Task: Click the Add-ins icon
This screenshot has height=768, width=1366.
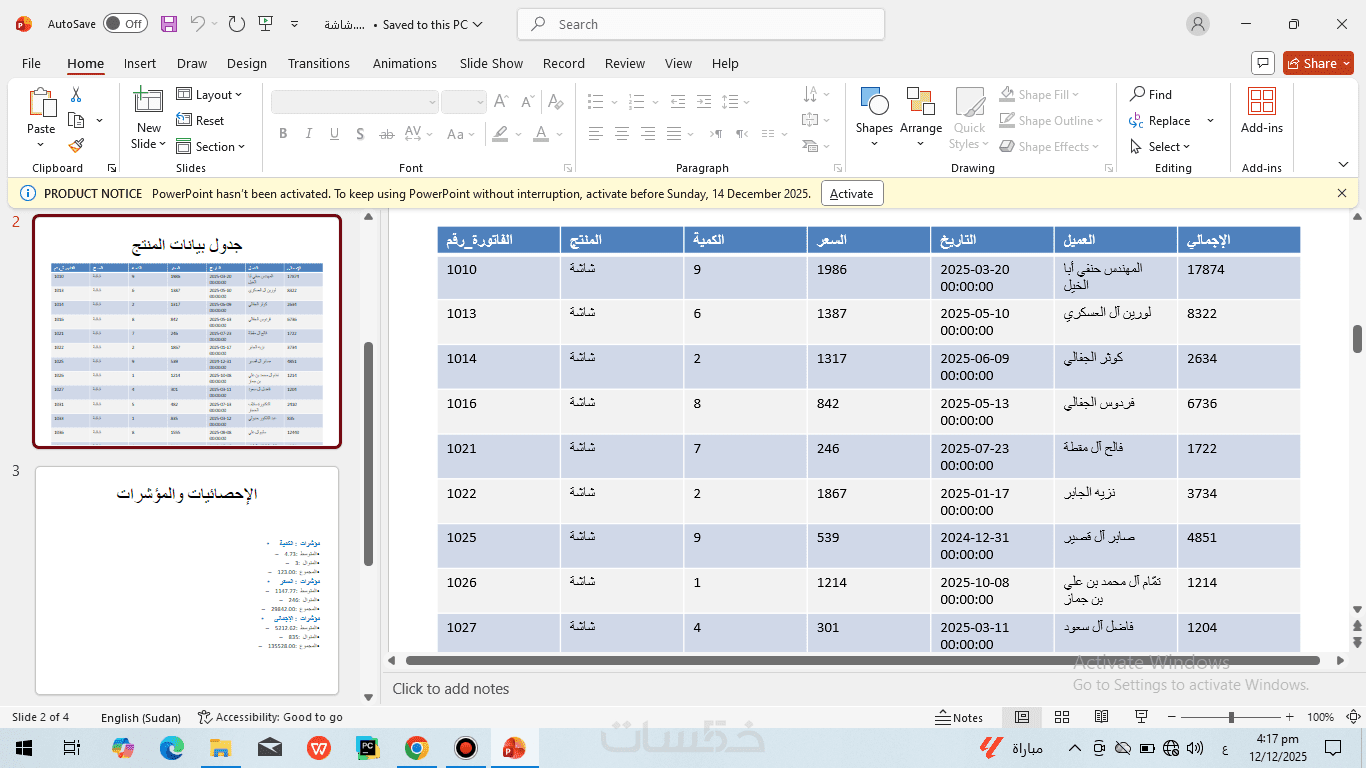Action: [1261, 111]
